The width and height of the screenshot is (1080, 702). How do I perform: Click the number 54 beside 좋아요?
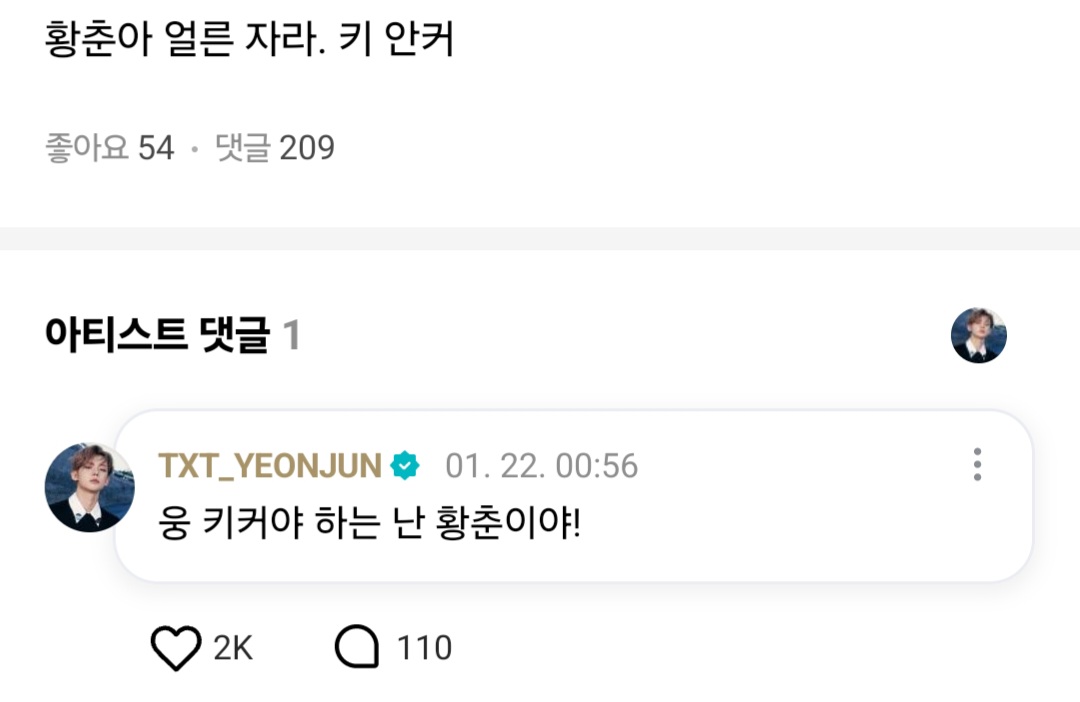[156, 149]
